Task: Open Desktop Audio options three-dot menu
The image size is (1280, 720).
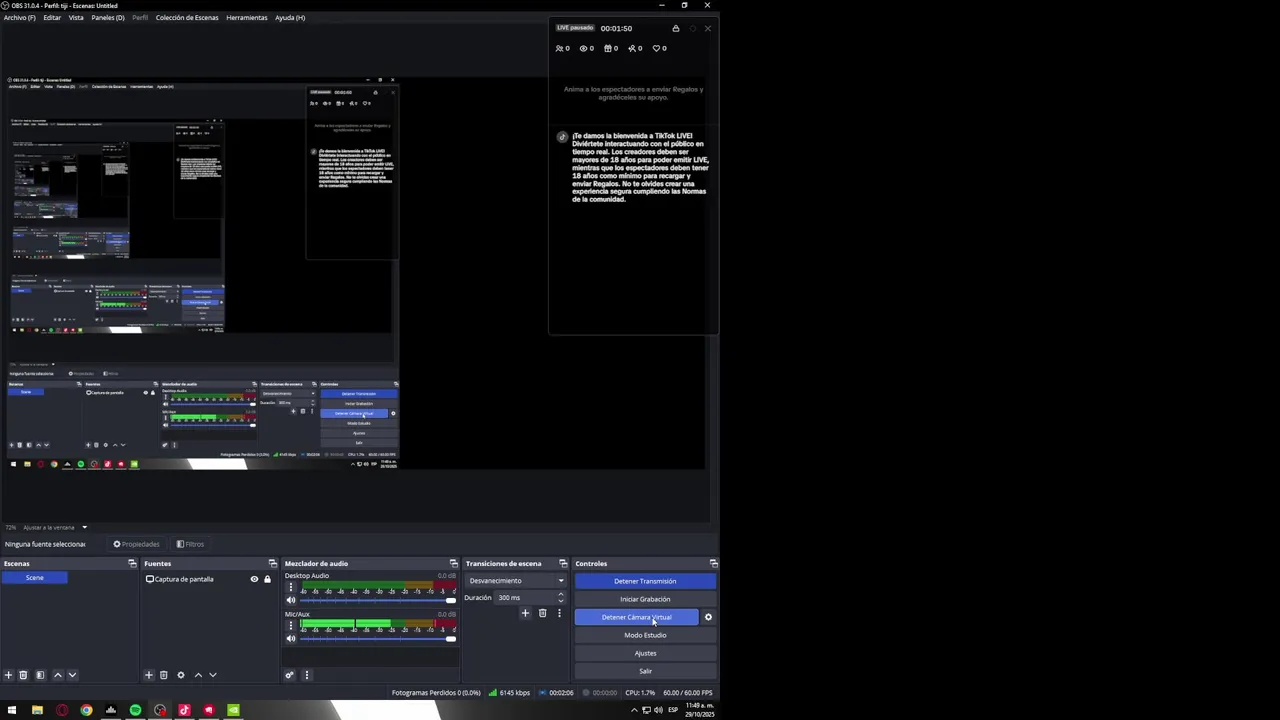Action: (291, 588)
